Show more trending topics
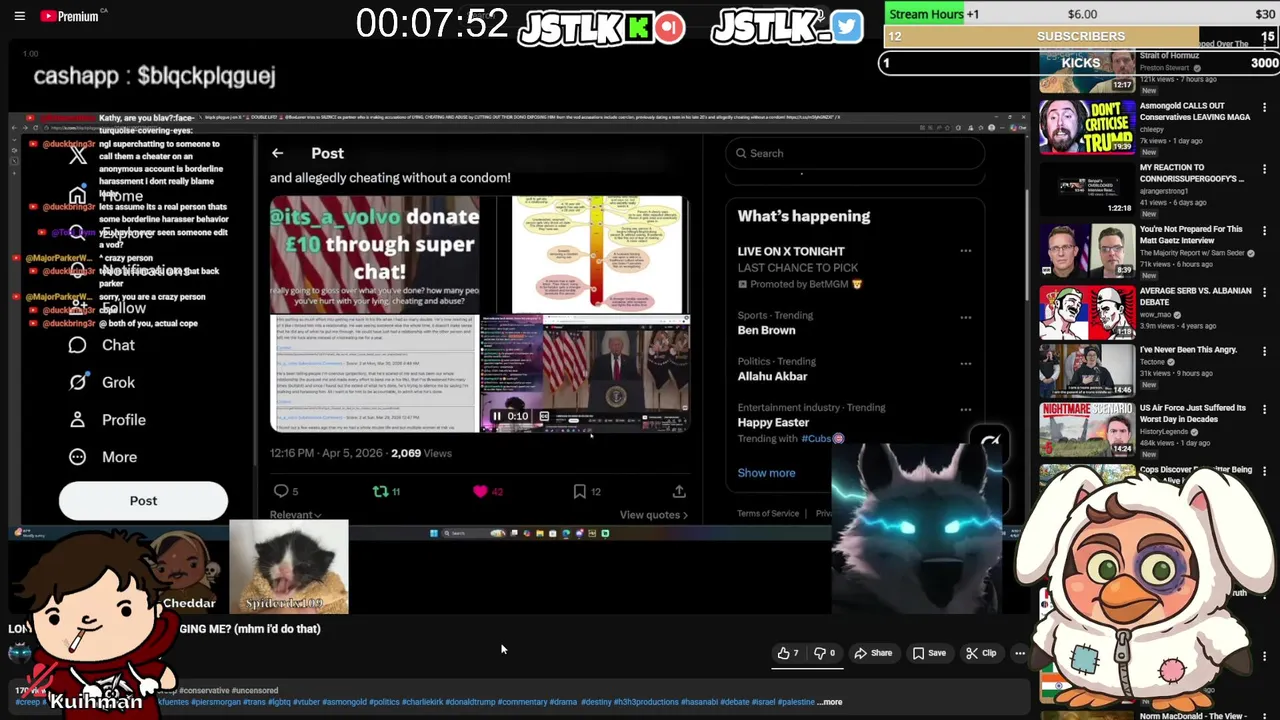Screen dimensions: 1280x720 click(766, 473)
